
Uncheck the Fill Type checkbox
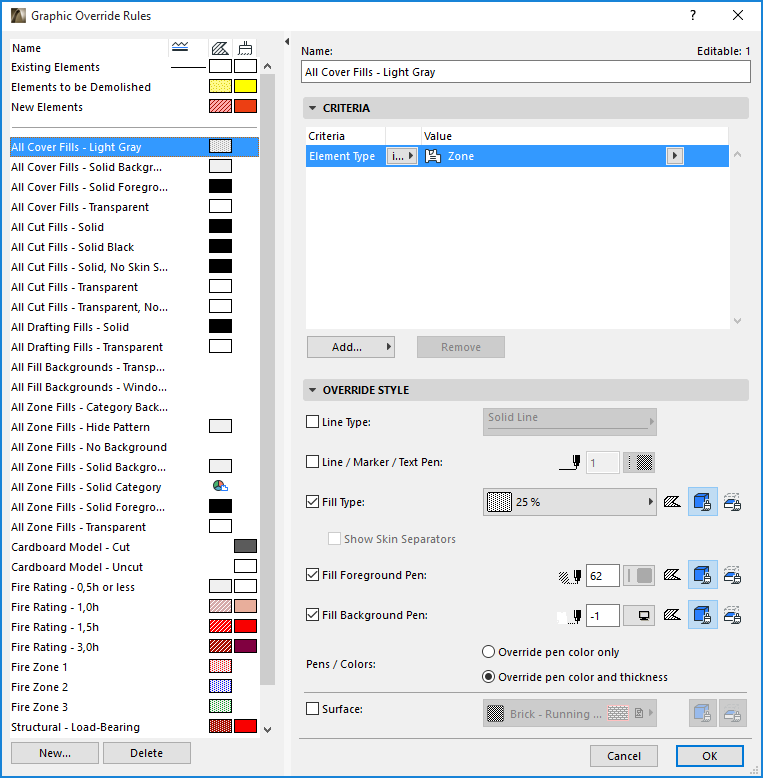(313, 502)
